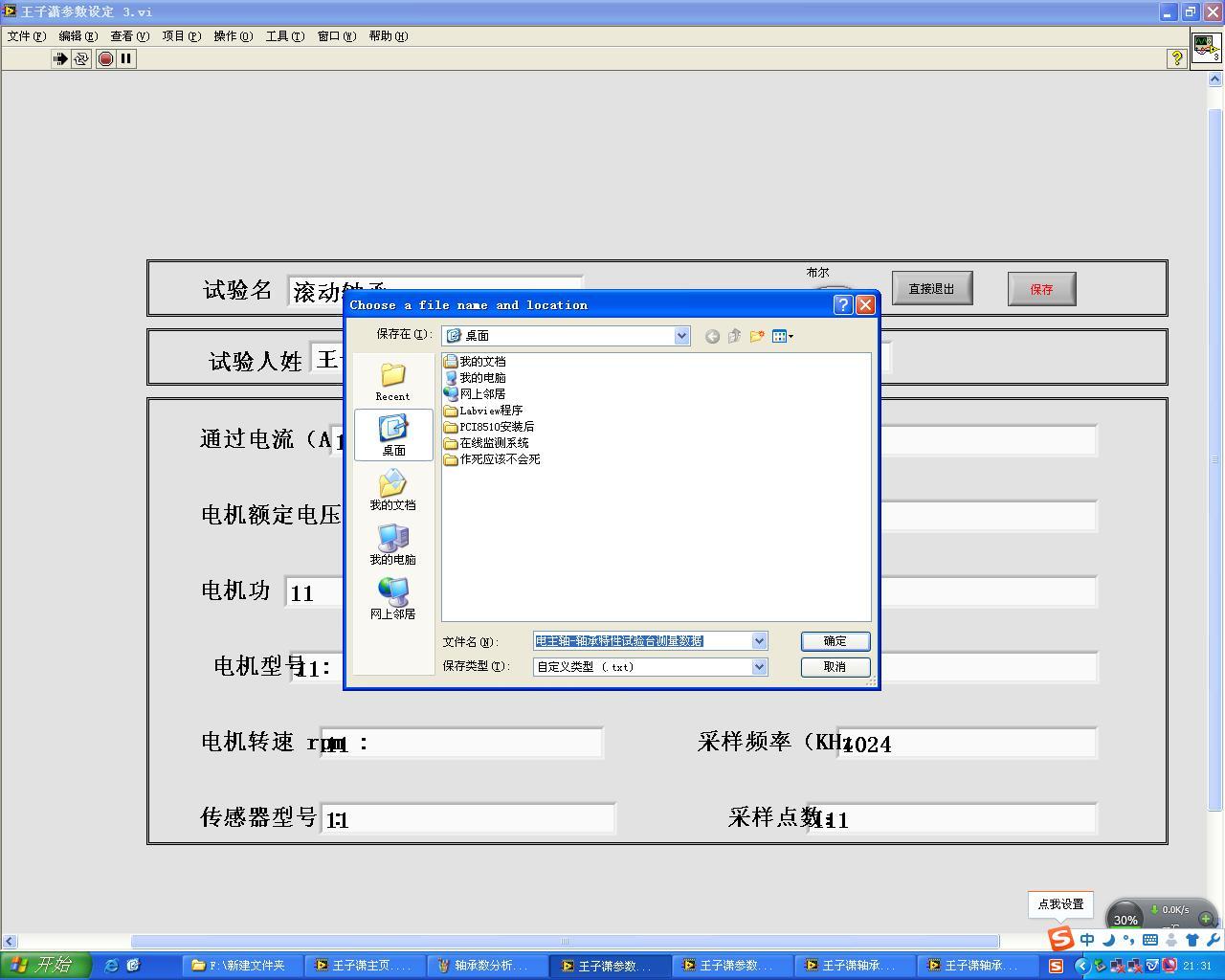This screenshot has height=980, width=1225.
Task: Click the 文件名 text field
Action: 642,641
